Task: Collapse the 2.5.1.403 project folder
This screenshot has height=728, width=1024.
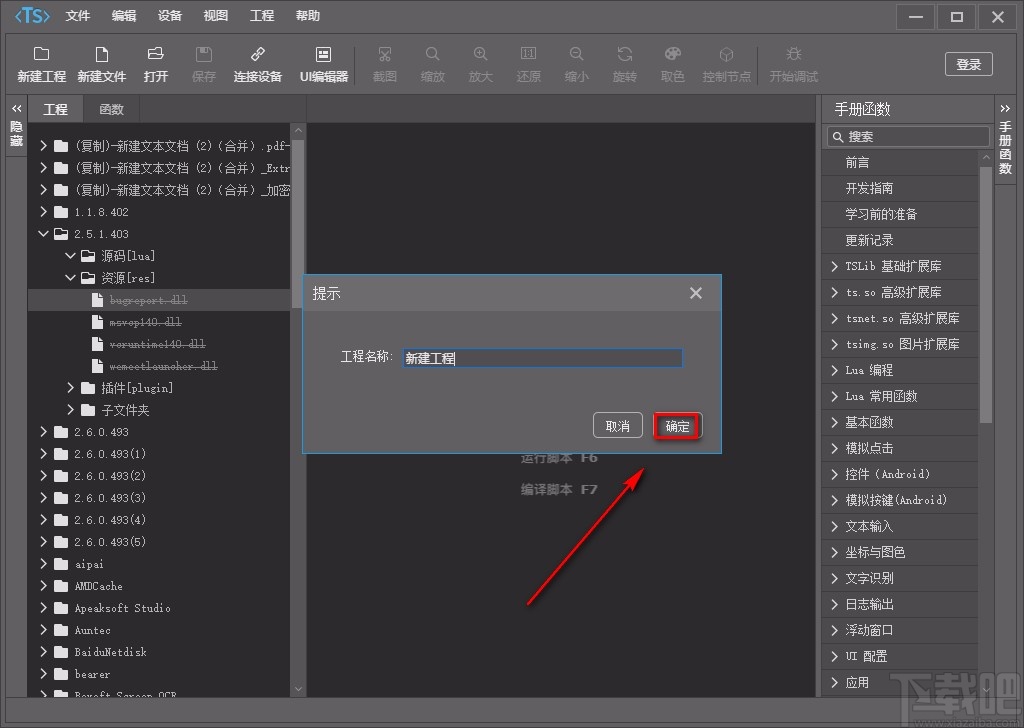Action: [43, 234]
